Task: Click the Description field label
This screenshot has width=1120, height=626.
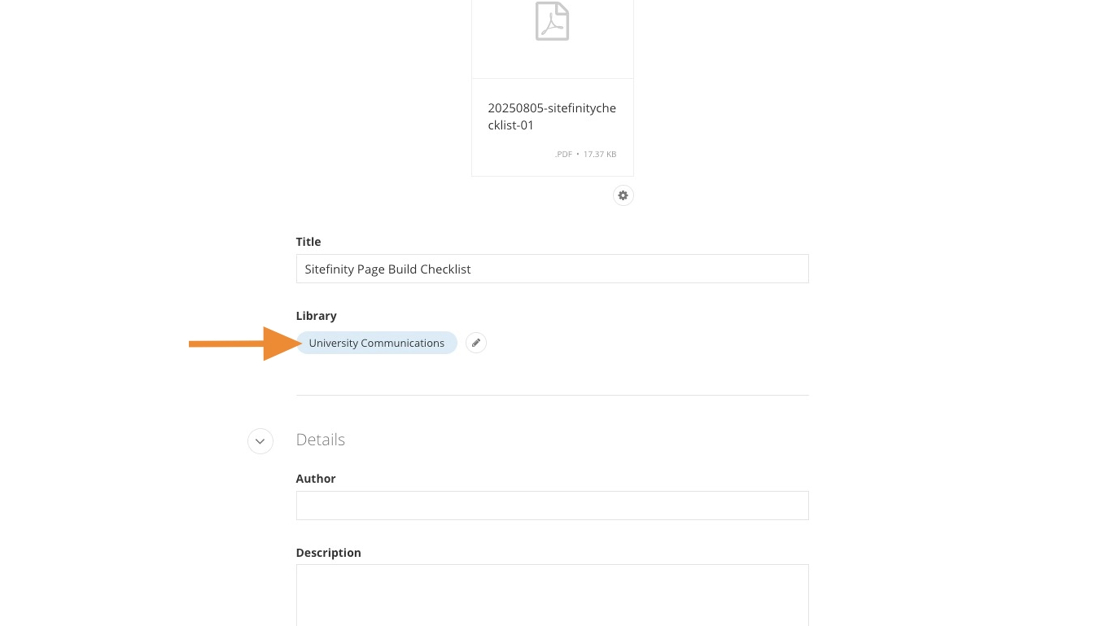Action: point(328,553)
